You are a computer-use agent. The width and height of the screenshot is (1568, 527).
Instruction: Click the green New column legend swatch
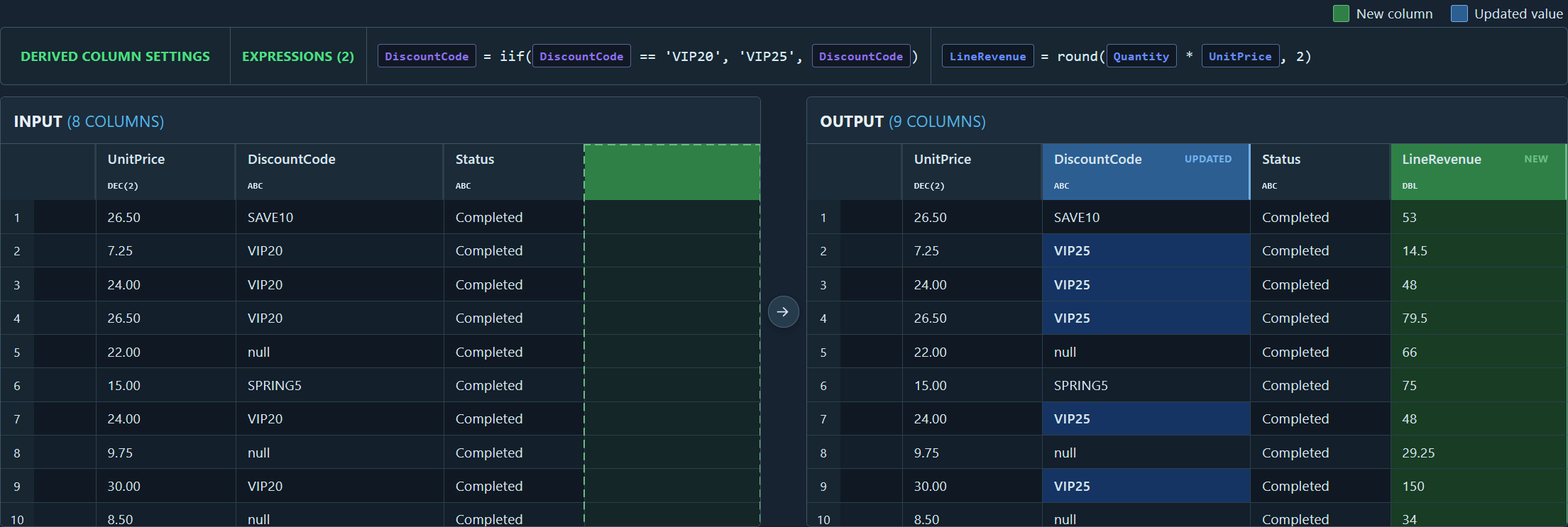click(1341, 14)
